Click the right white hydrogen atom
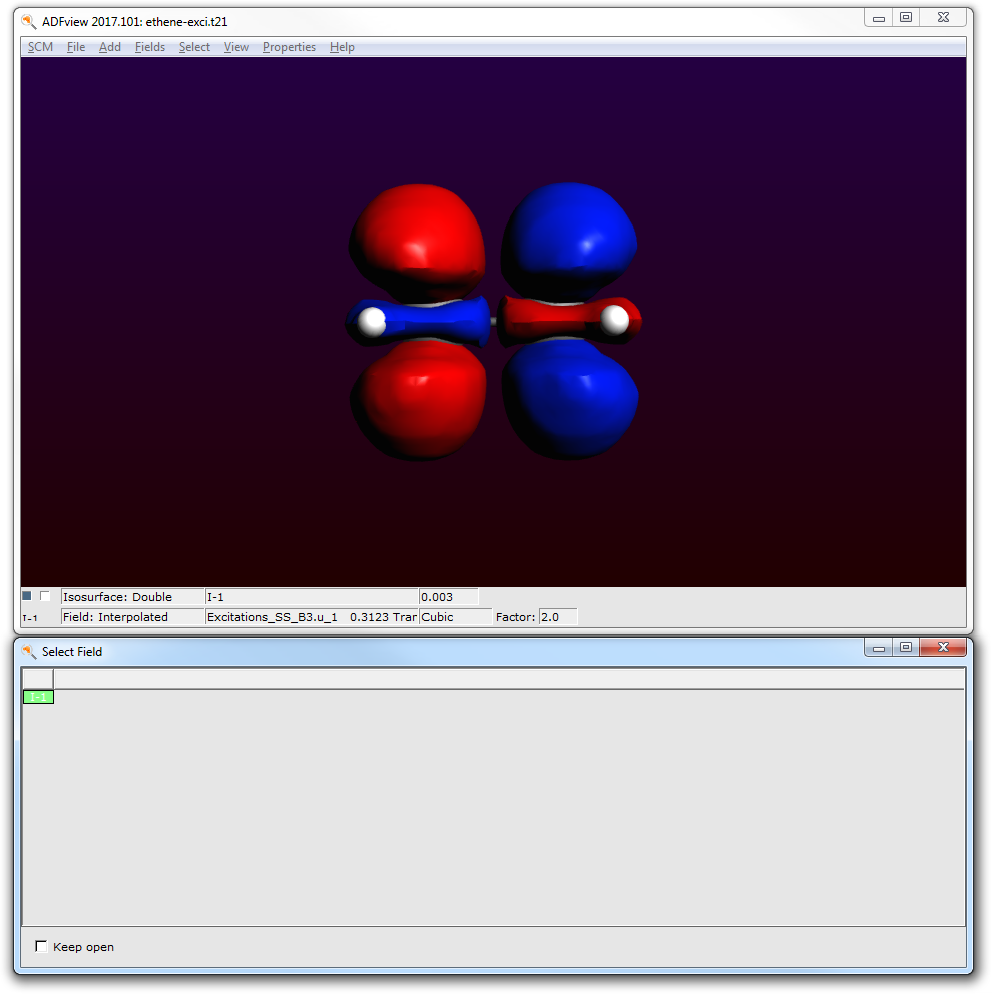The image size is (992, 994). click(x=614, y=320)
